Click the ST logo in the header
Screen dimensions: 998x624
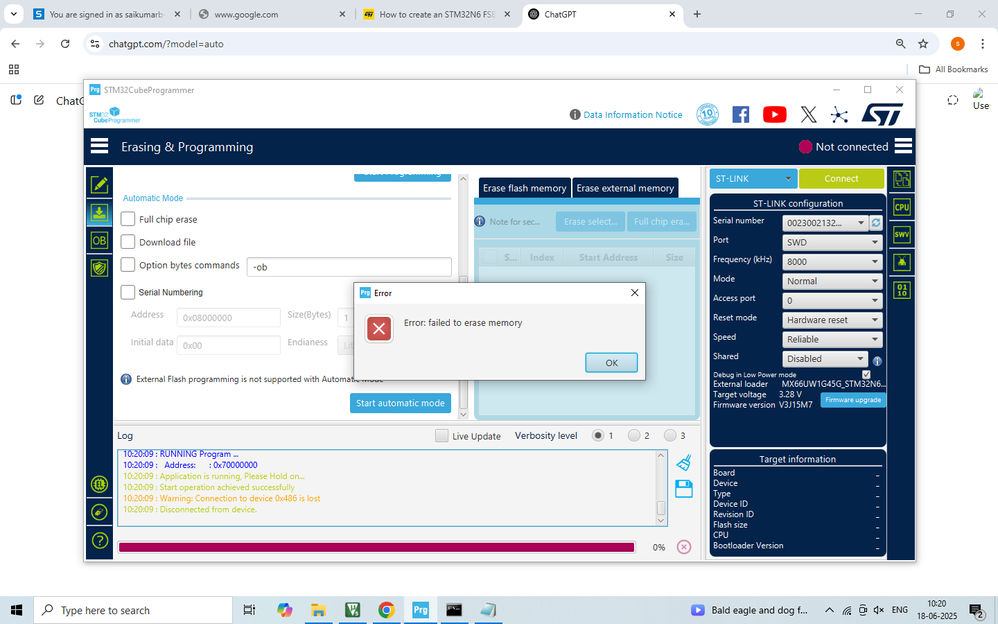click(x=882, y=115)
